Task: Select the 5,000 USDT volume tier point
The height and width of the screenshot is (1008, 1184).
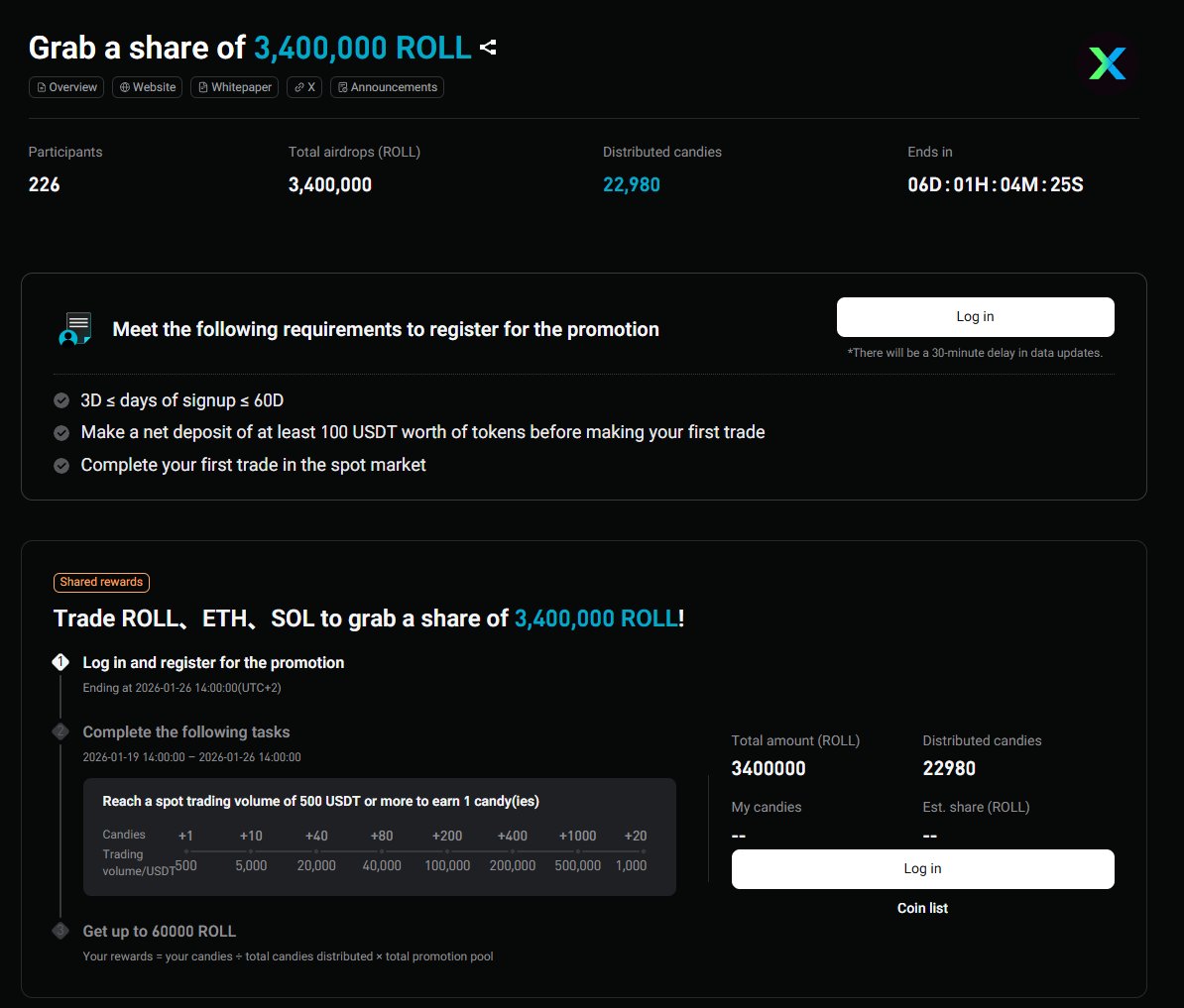Action: tap(251, 851)
